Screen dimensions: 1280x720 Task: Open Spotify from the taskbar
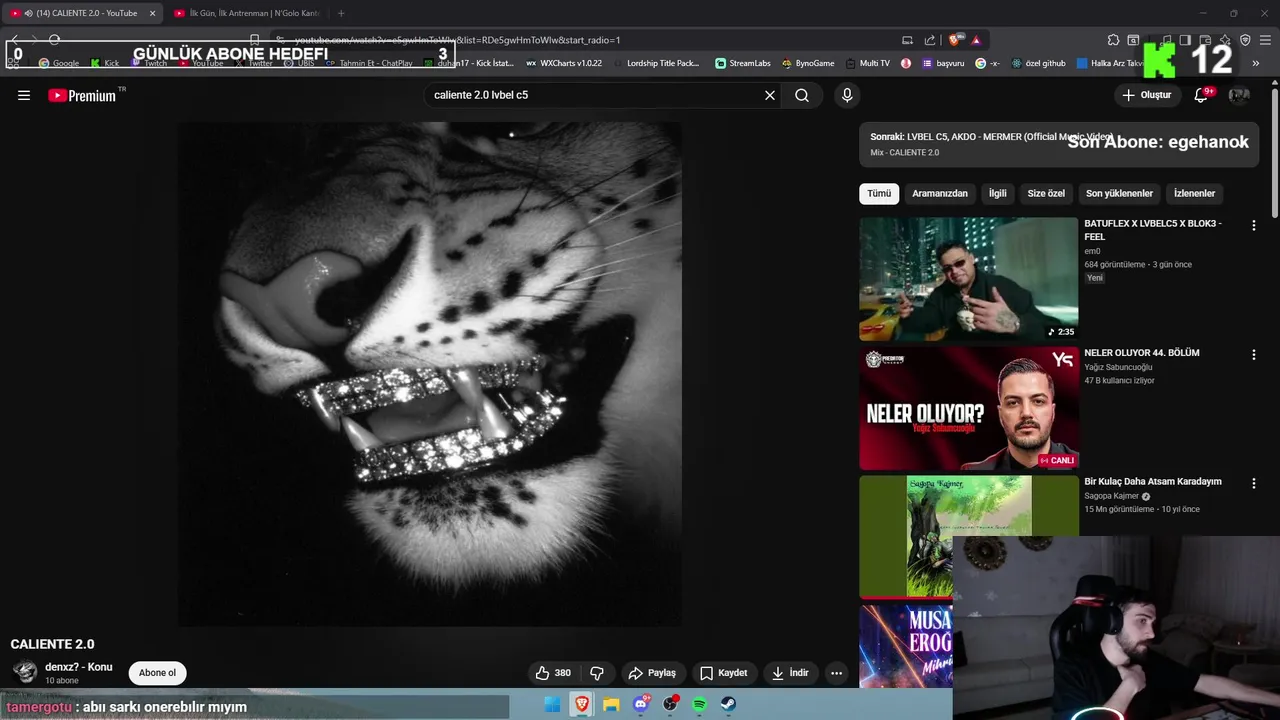[x=699, y=705]
